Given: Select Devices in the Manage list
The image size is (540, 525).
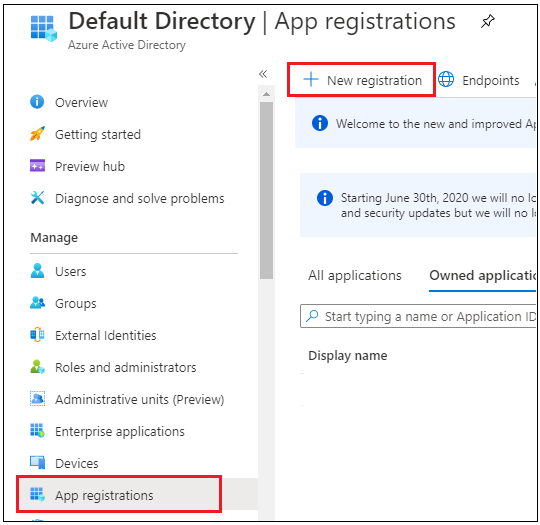Looking at the screenshot, I should 64,463.
